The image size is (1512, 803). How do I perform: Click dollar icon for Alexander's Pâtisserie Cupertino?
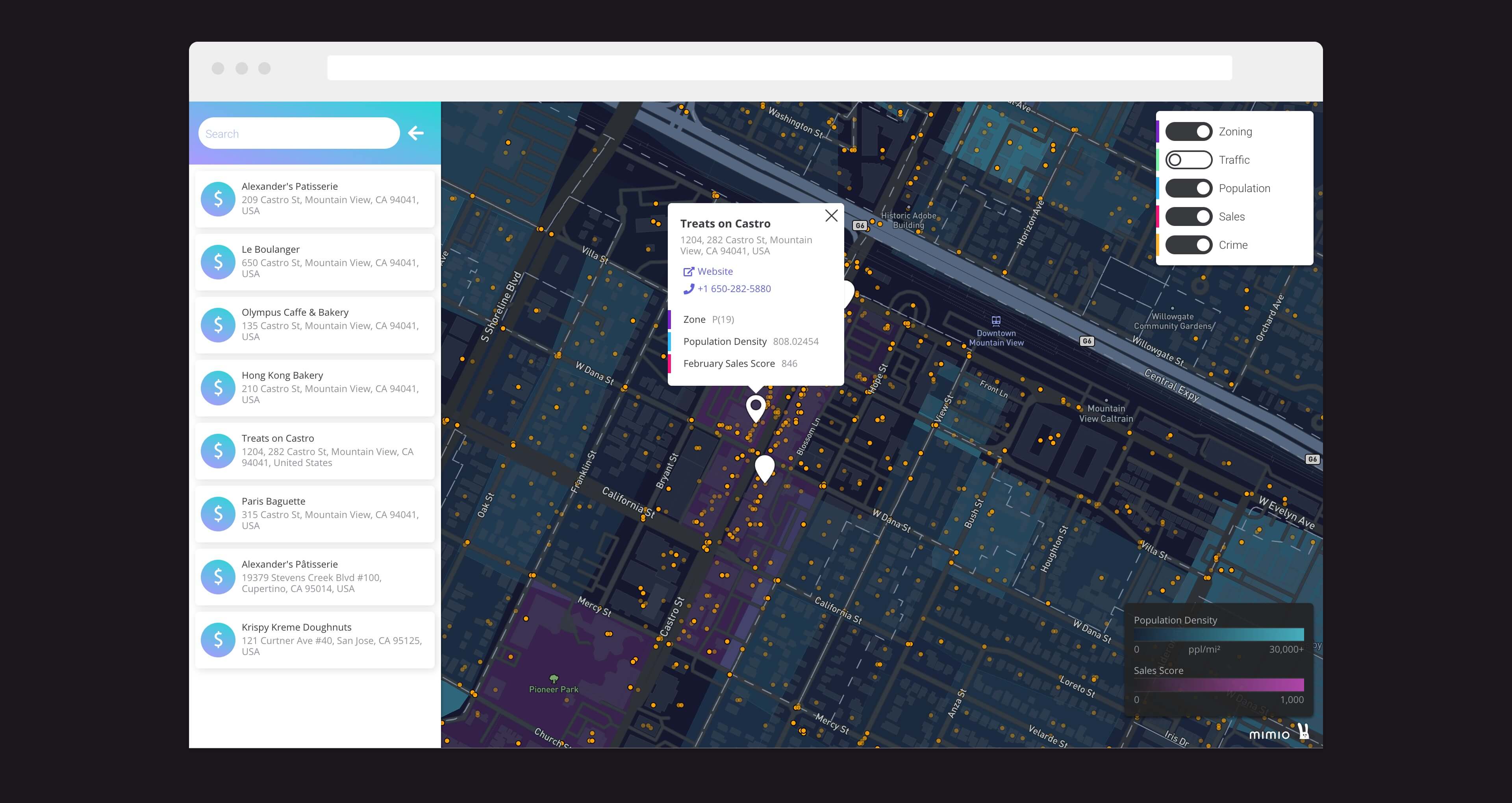(x=218, y=576)
